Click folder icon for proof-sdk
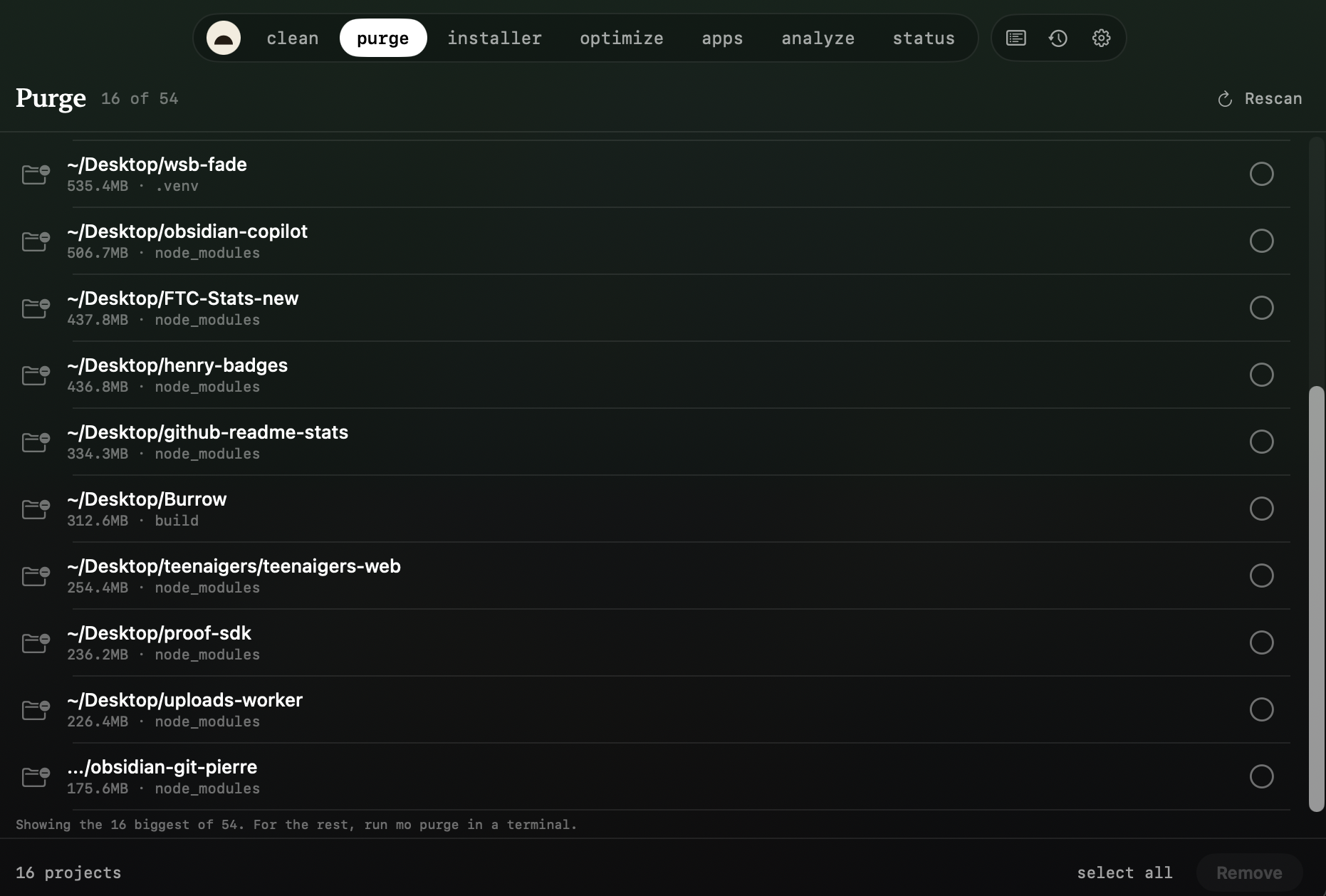Screen dimensions: 1326x896 pyautogui.click(x=36, y=642)
